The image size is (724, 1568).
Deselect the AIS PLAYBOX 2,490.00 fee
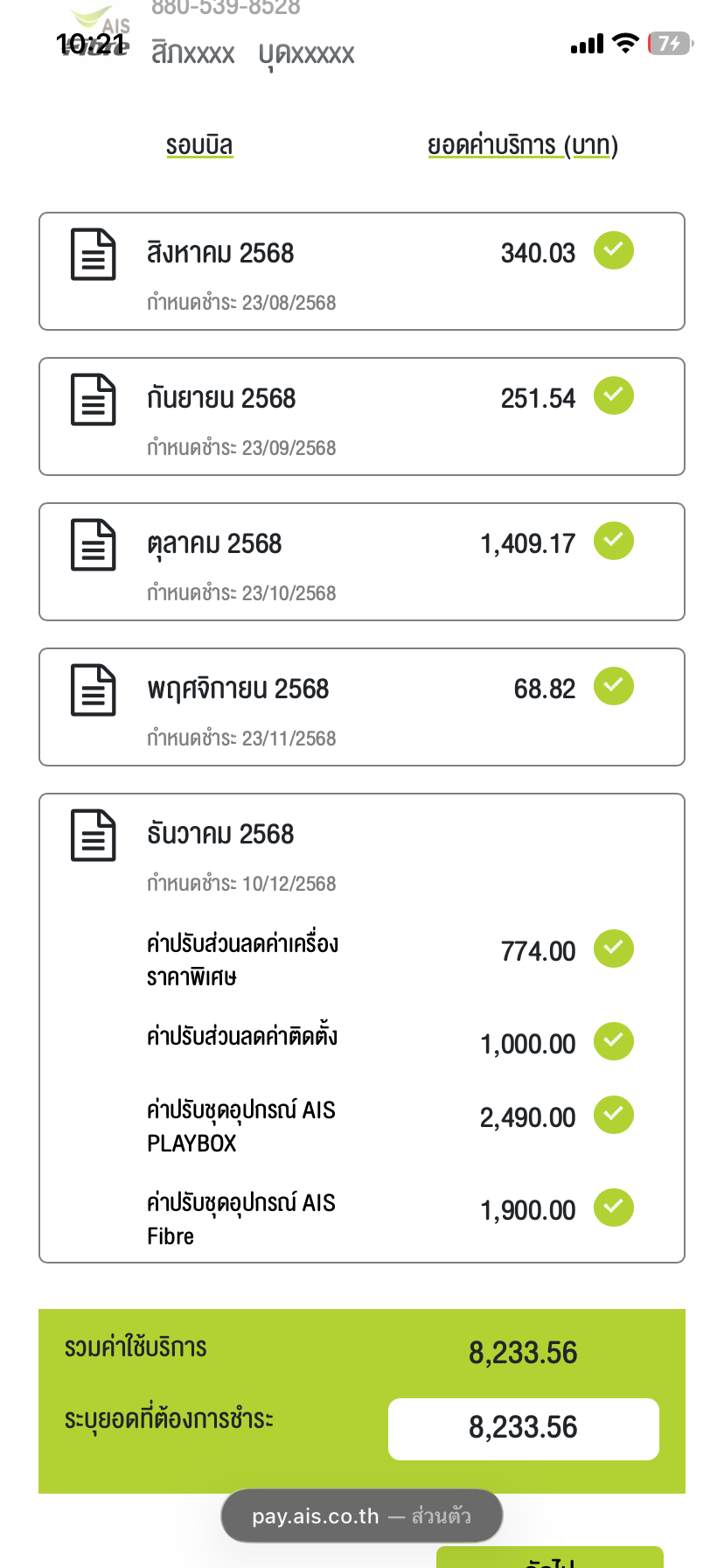point(614,1115)
